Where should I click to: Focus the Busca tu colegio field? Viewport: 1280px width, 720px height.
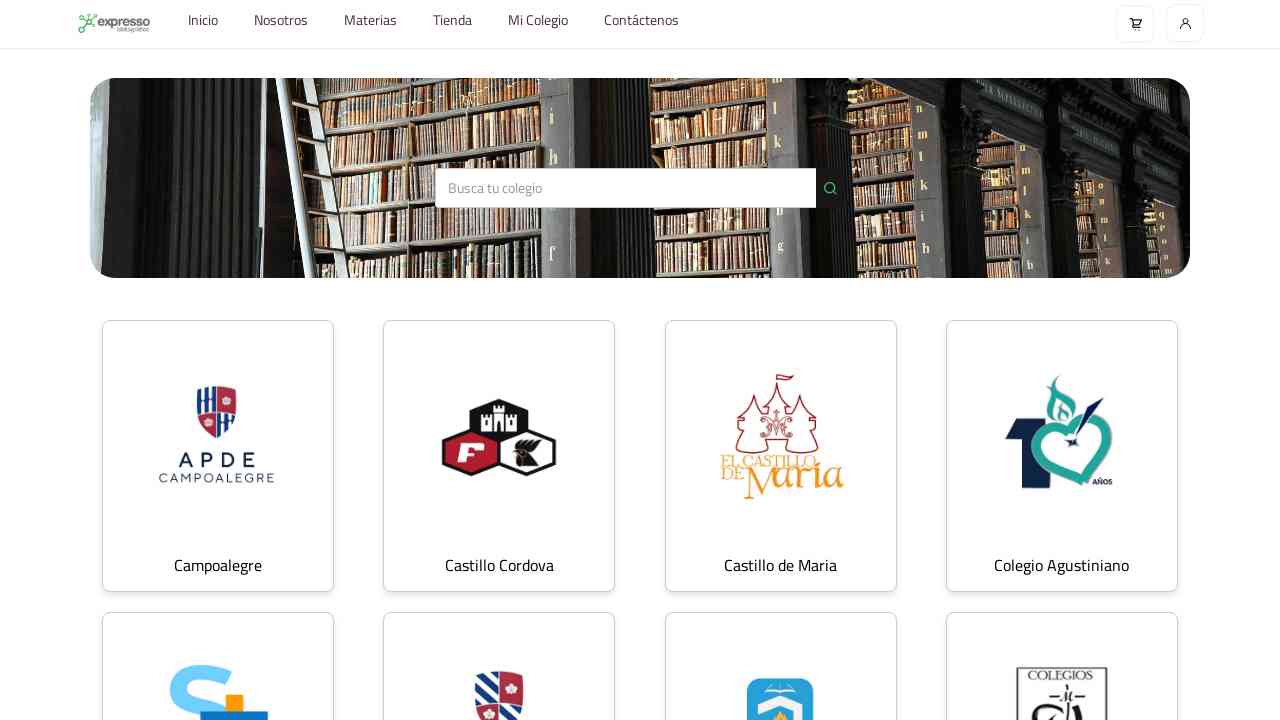tap(625, 188)
